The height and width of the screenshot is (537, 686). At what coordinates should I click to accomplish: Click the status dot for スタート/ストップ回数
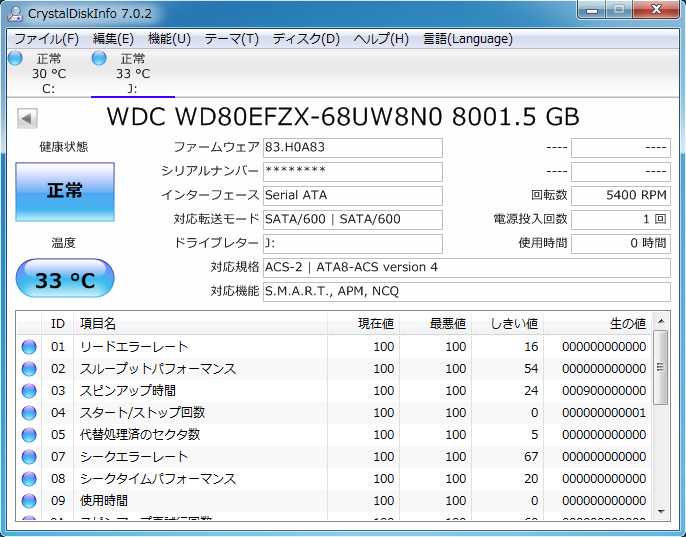(x=29, y=413)
